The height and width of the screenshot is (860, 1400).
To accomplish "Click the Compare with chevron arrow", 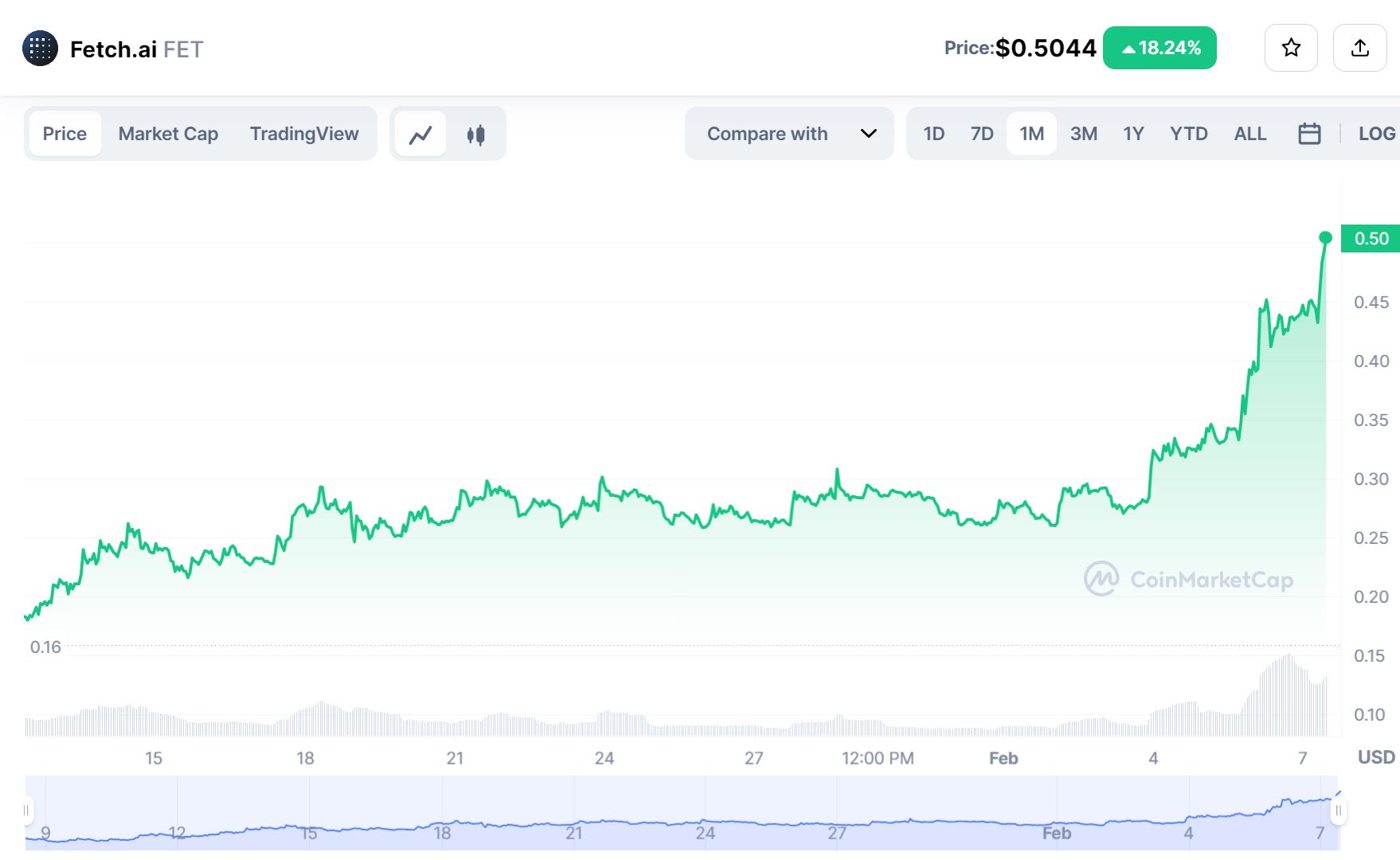I will pos(869,134).
